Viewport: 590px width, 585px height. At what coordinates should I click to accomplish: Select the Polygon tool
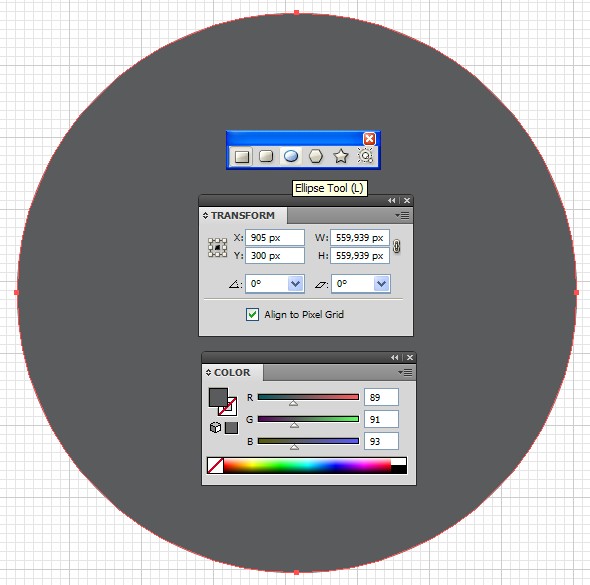316,156
